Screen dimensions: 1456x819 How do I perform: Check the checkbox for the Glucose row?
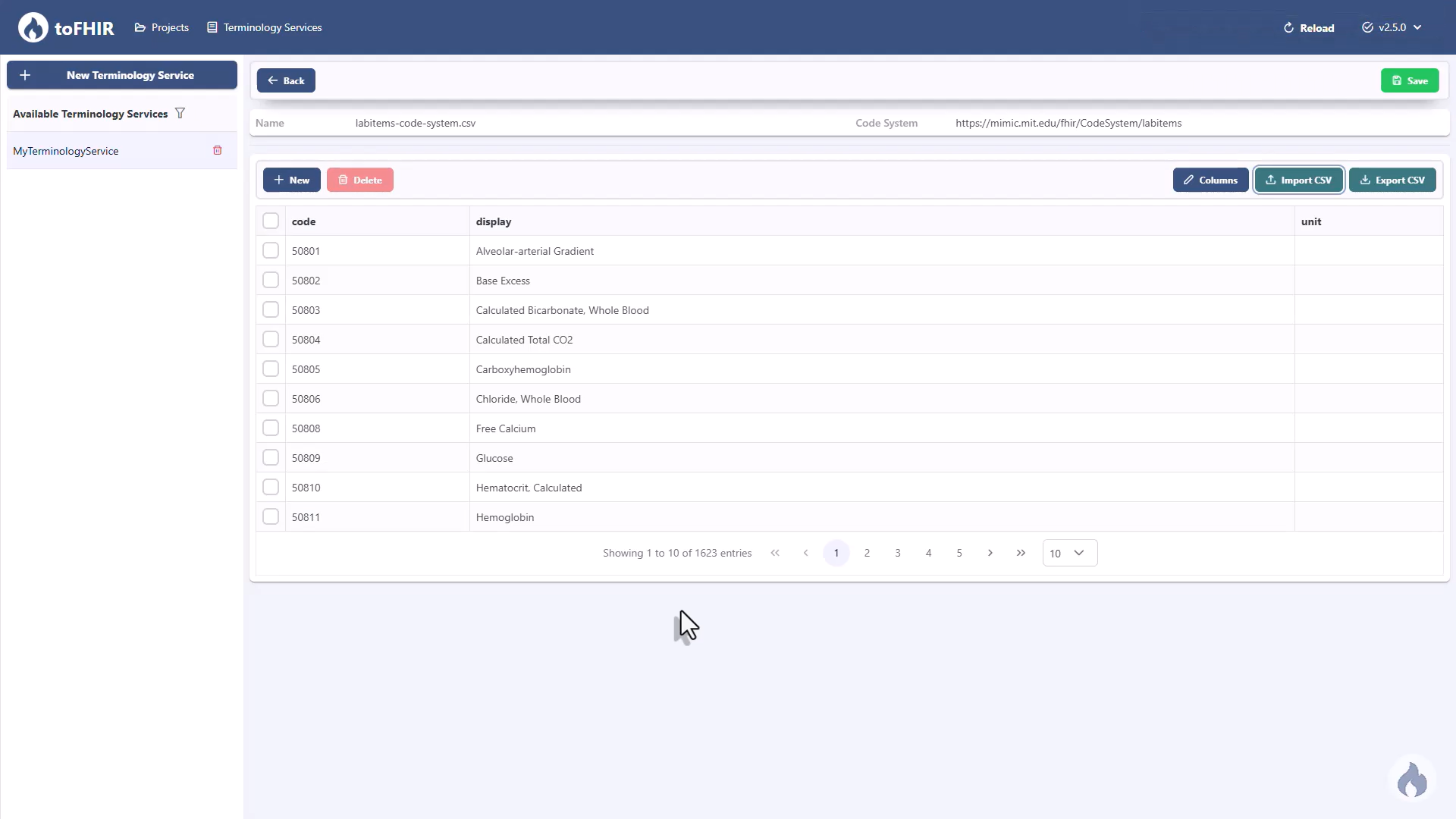point(271,457)
